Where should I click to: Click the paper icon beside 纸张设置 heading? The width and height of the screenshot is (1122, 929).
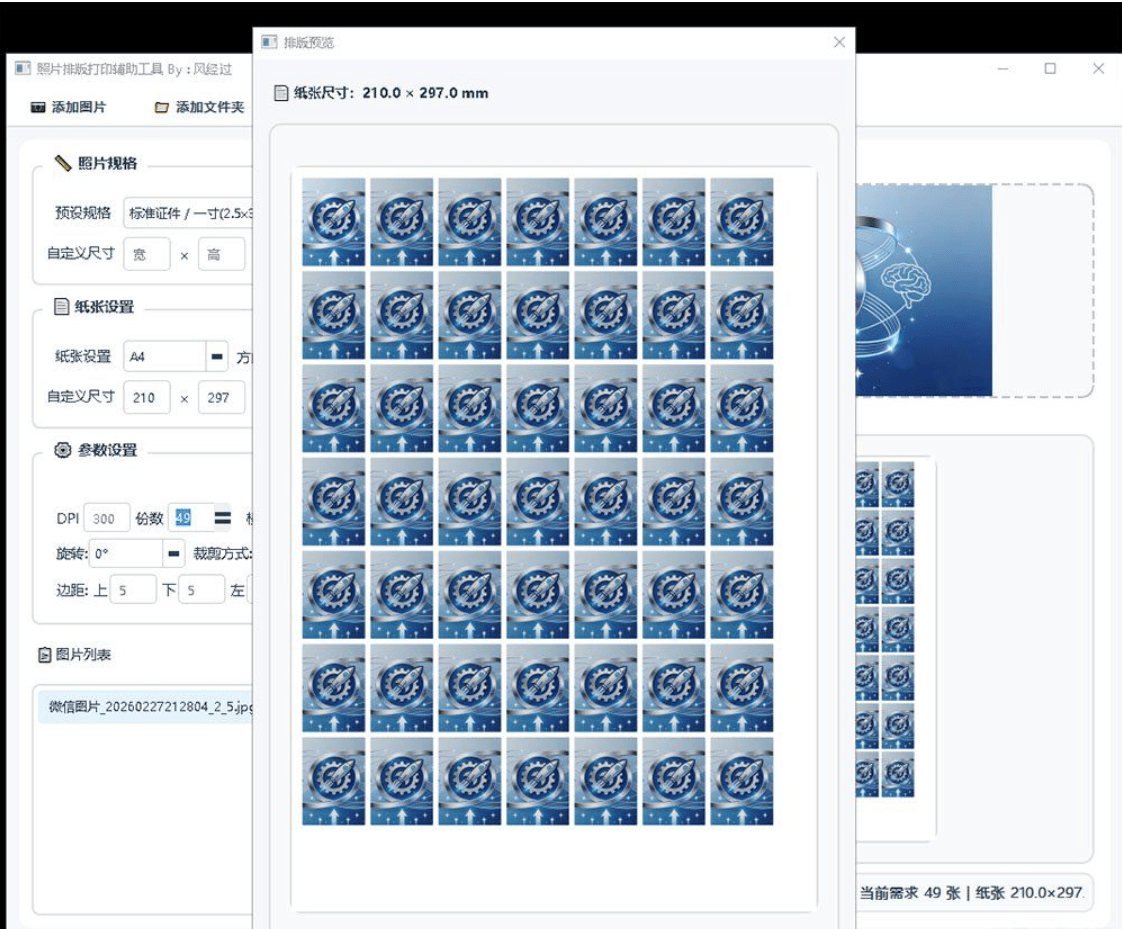[62, 307]
